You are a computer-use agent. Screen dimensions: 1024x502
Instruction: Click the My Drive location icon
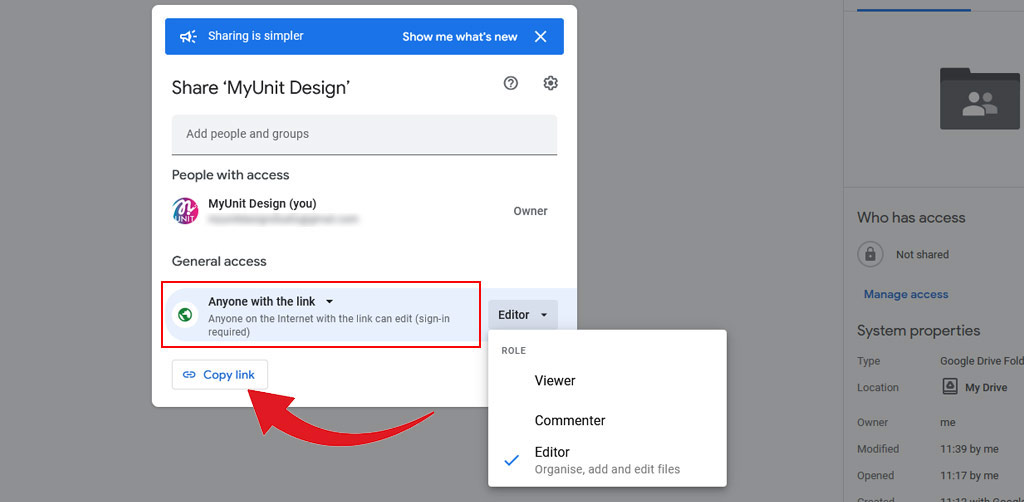[950, 387]
